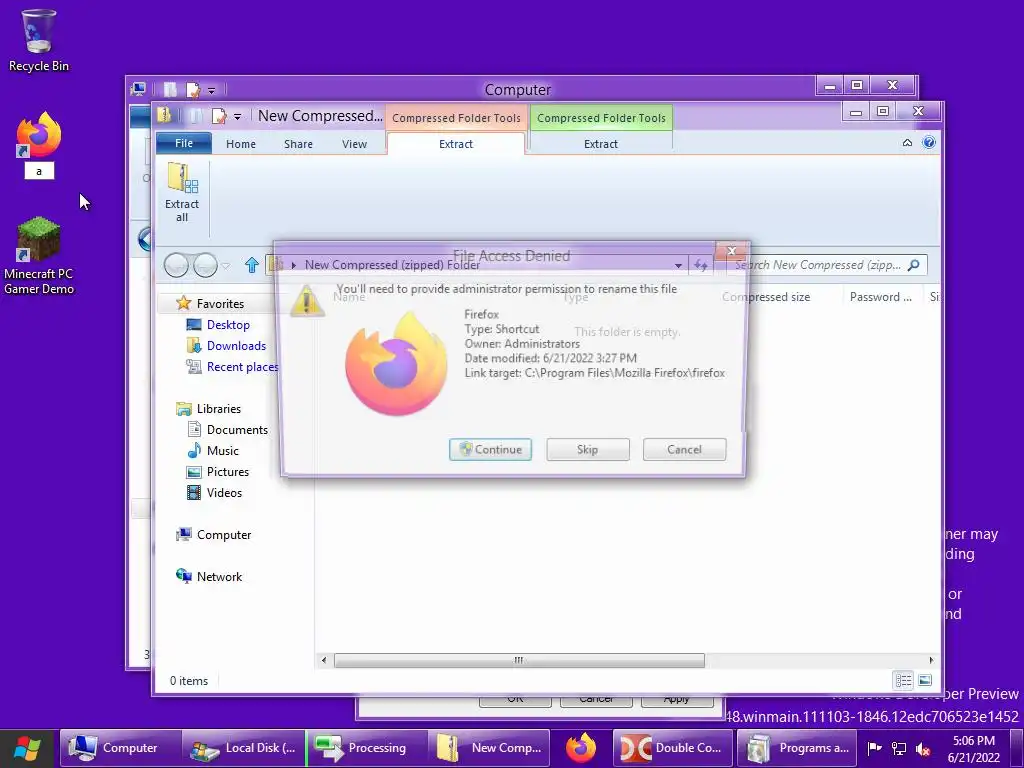Click the large Firefox logo in dialog
Viewport: 1024px width, 768px height.
(396, 363)
